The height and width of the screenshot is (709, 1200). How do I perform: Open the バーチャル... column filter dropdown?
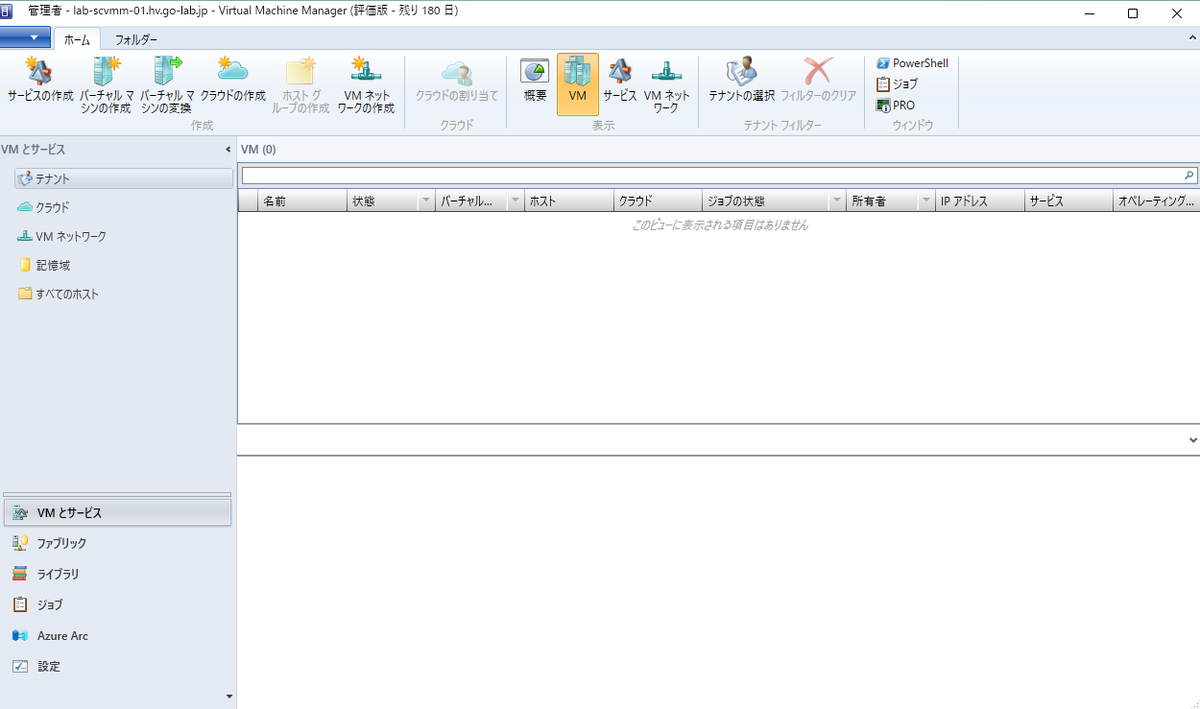coord(515,201)
